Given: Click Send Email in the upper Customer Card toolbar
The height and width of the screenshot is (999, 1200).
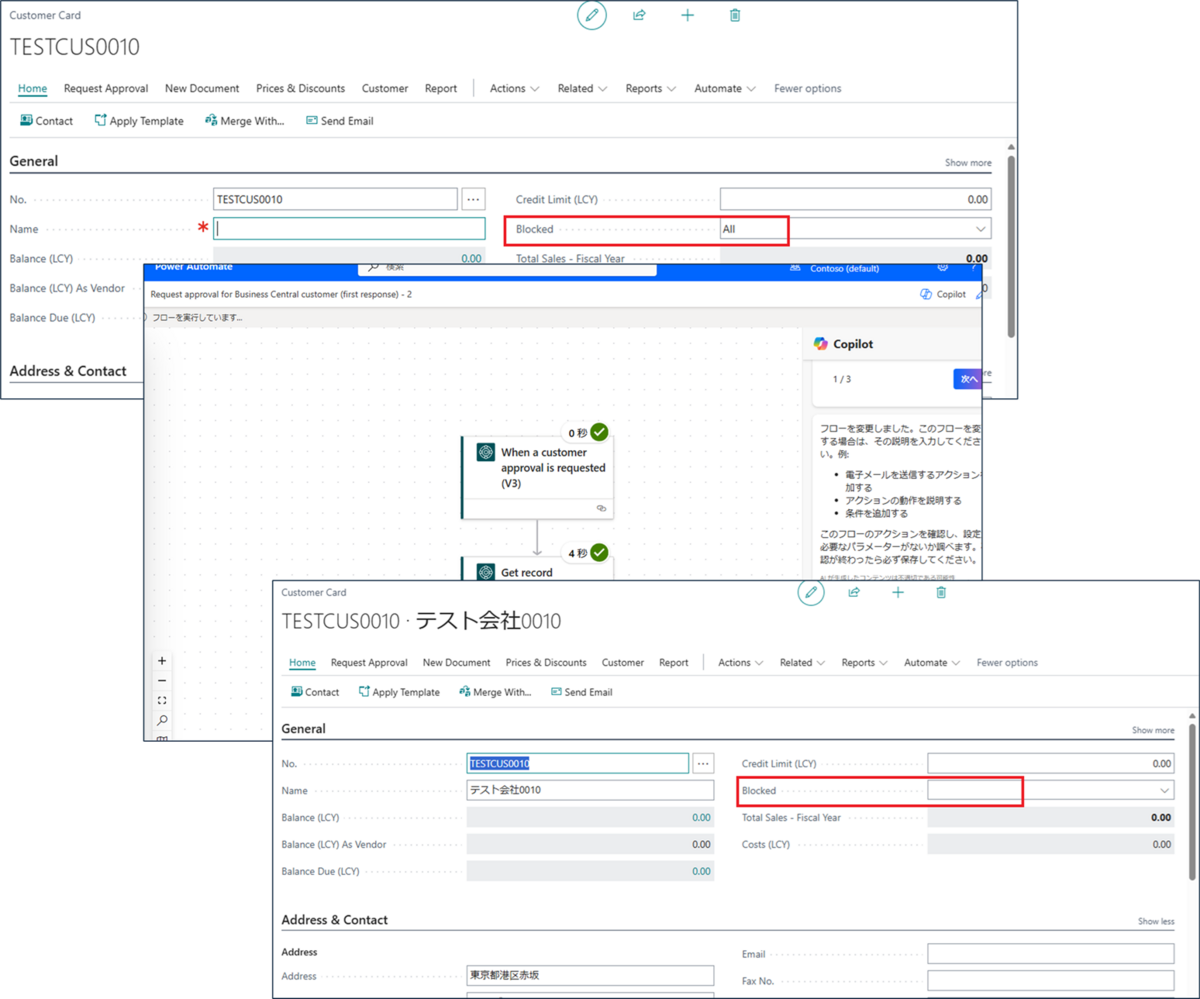Looking at the screenshot, I should (x=339, y=120).
